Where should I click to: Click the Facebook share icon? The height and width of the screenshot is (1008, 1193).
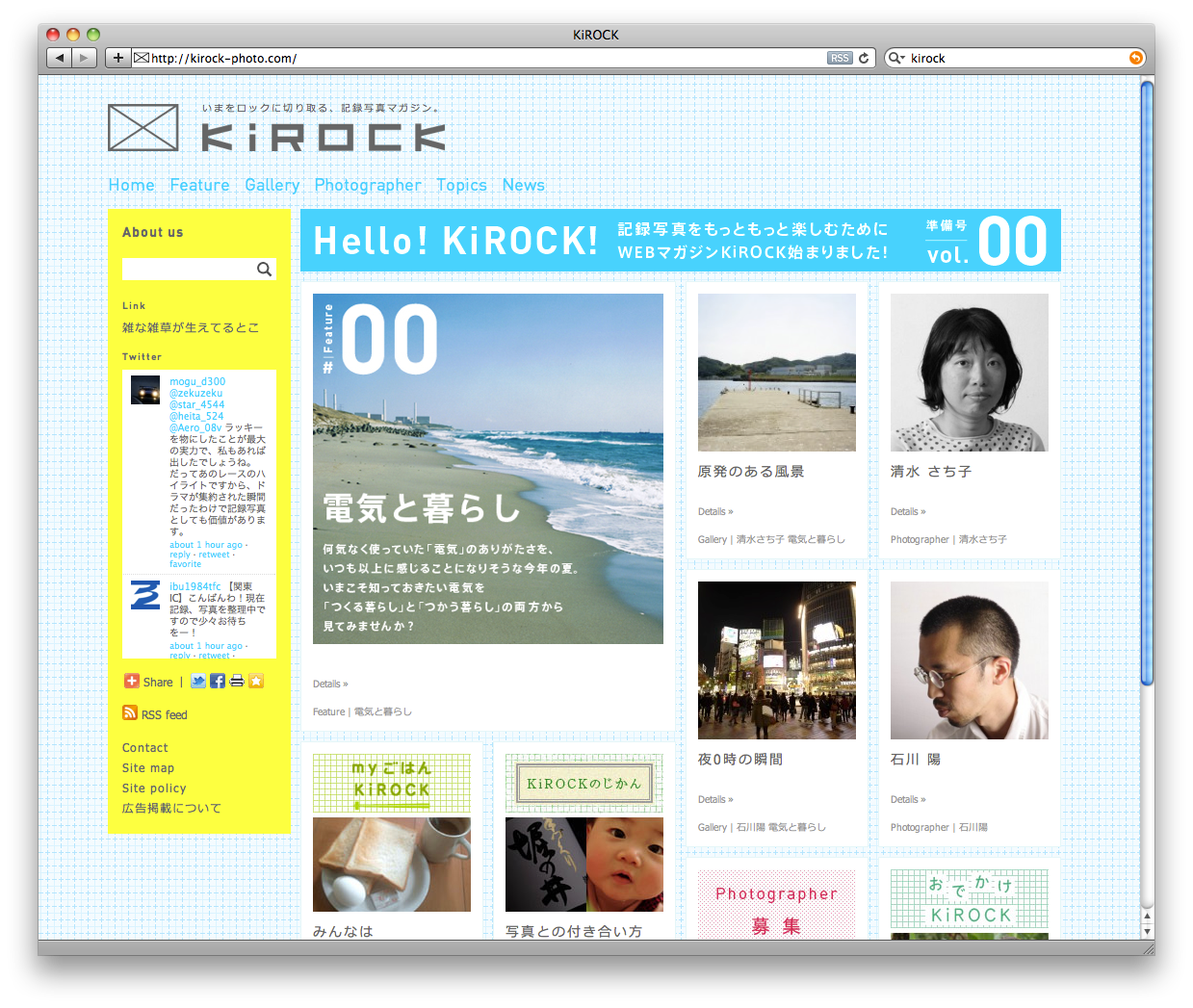click(218, 682)
